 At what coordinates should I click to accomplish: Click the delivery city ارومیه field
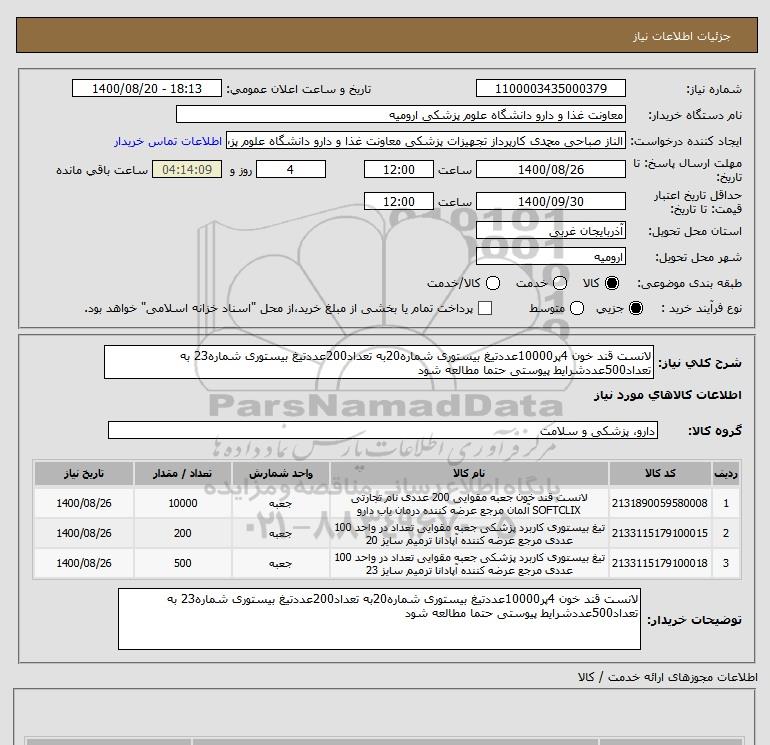coord(550,257)
